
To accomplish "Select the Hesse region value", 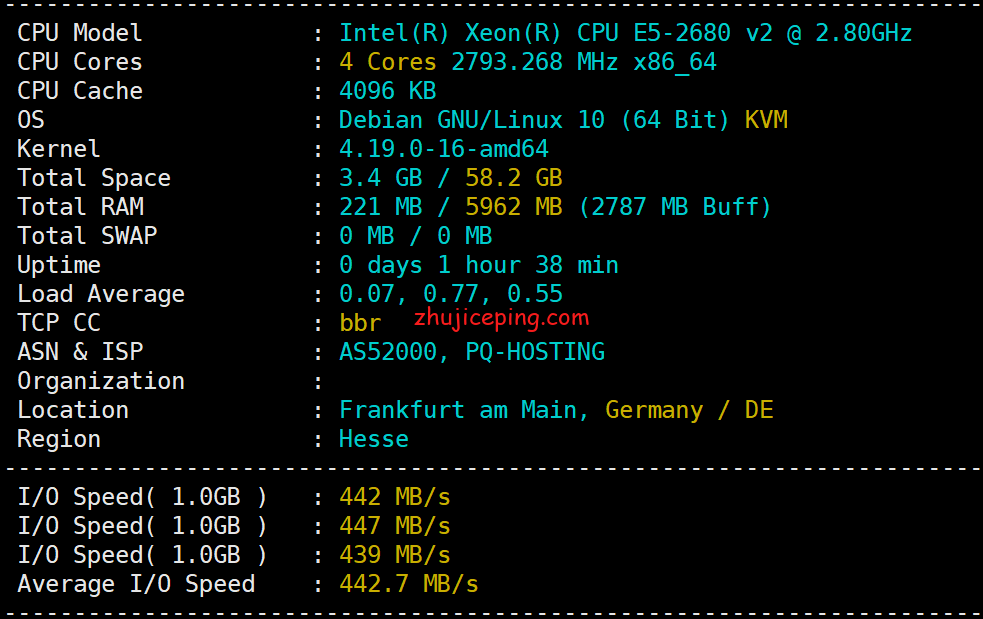I will click(x=374, y=439).
